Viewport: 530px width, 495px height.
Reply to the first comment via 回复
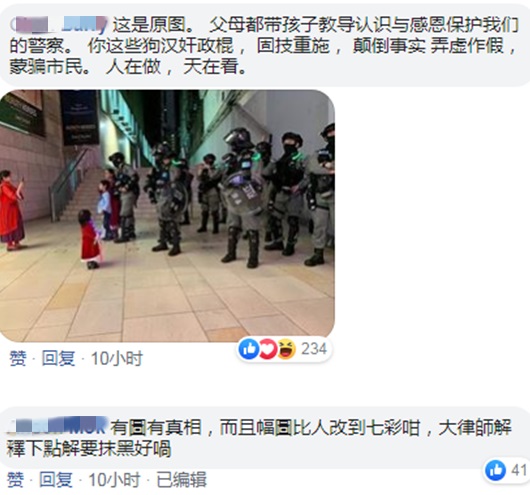[x=58, y=358]
